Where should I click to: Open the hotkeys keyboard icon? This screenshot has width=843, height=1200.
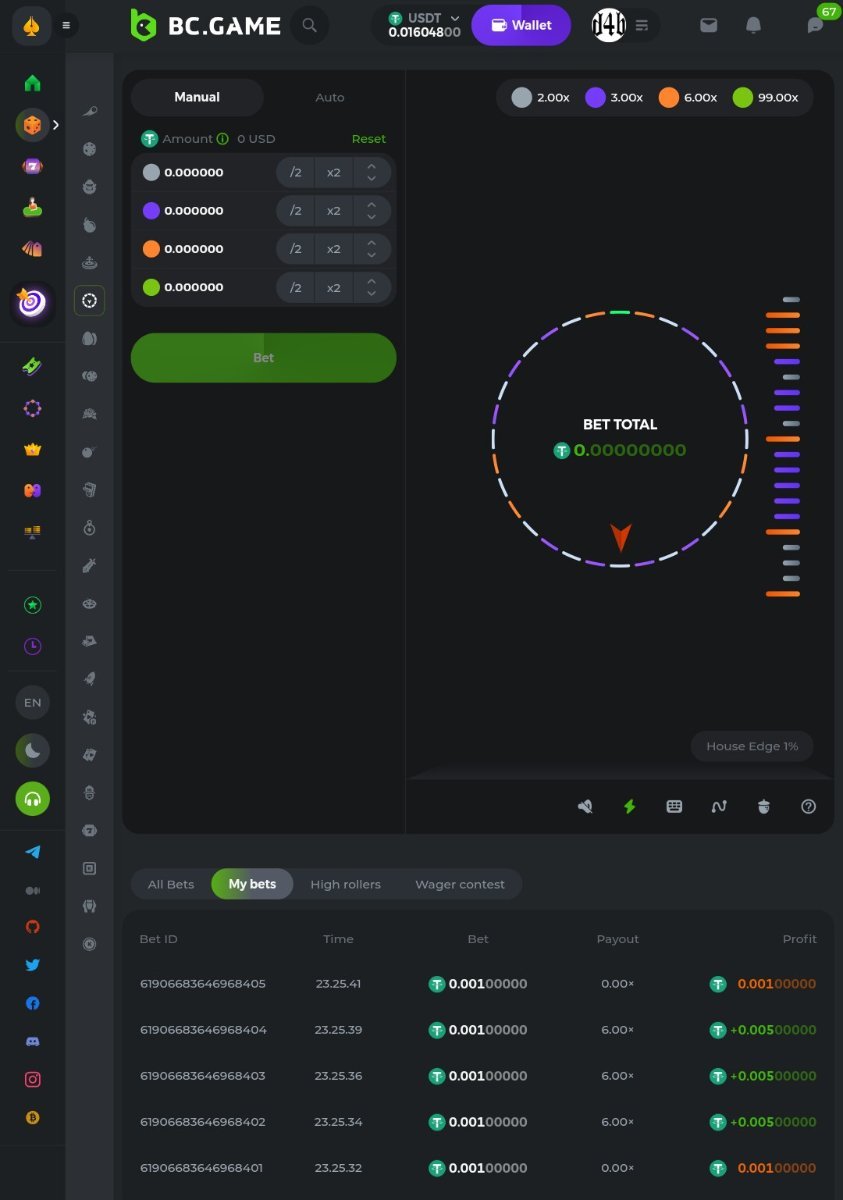(x=674, y=806)
